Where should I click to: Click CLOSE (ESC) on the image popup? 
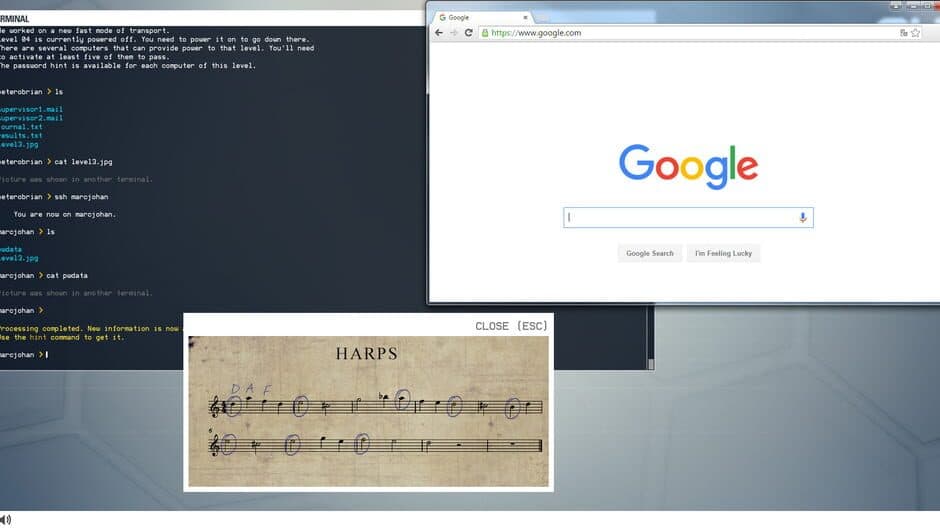[x=511, y=326]
